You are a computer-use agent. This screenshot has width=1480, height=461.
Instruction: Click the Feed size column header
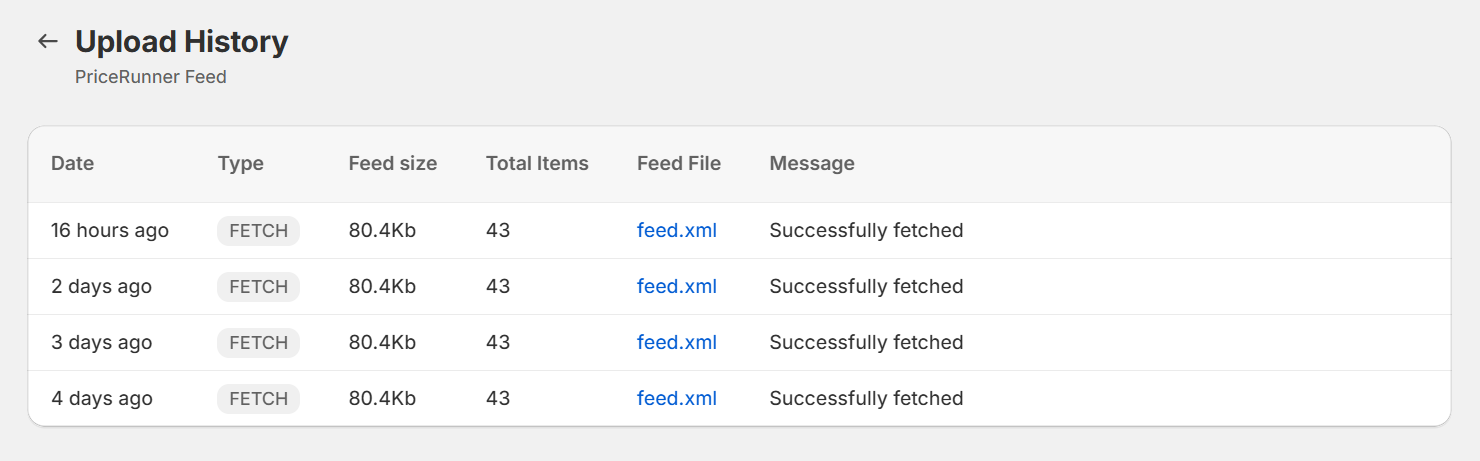(393, 163)
